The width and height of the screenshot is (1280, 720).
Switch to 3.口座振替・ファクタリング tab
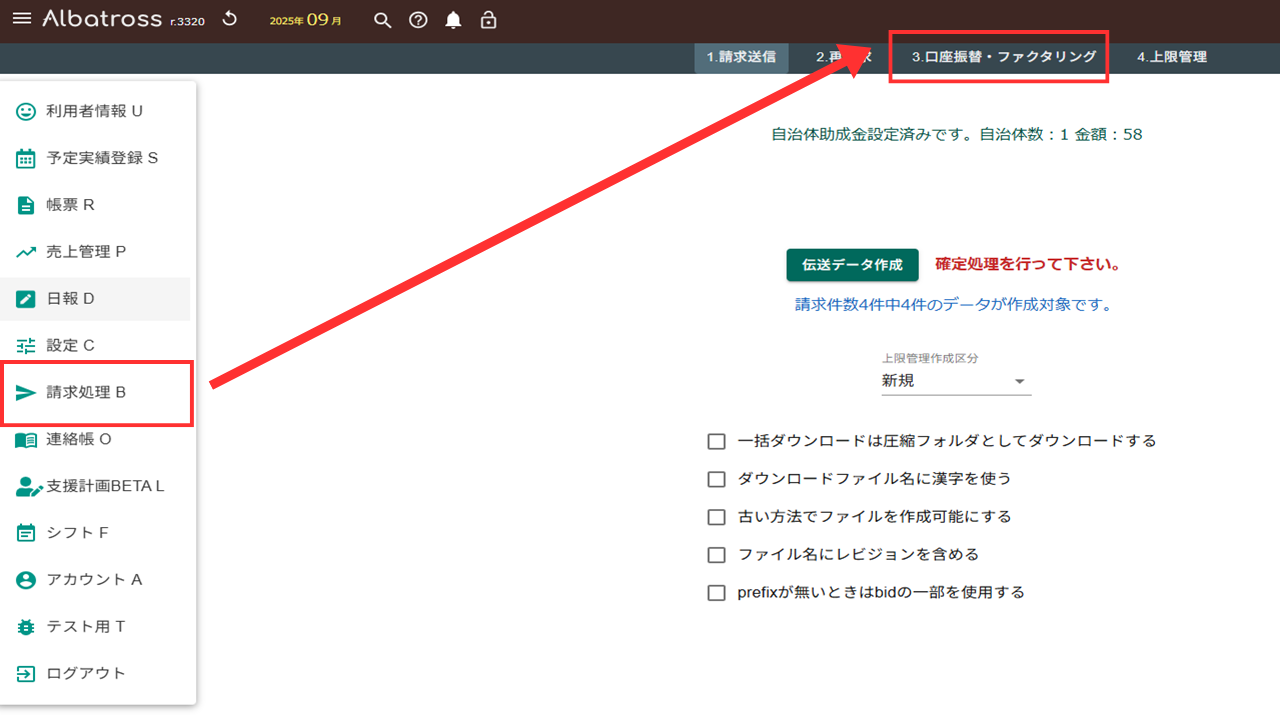1003,57
